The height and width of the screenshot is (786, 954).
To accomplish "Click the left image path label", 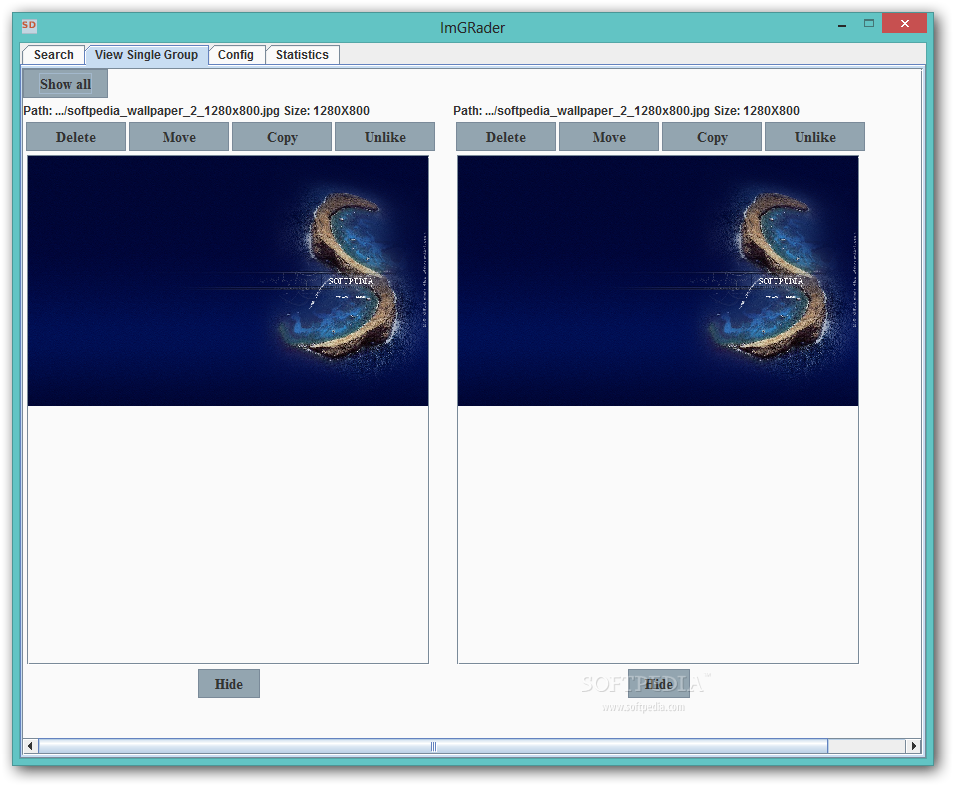I will 197,111.
